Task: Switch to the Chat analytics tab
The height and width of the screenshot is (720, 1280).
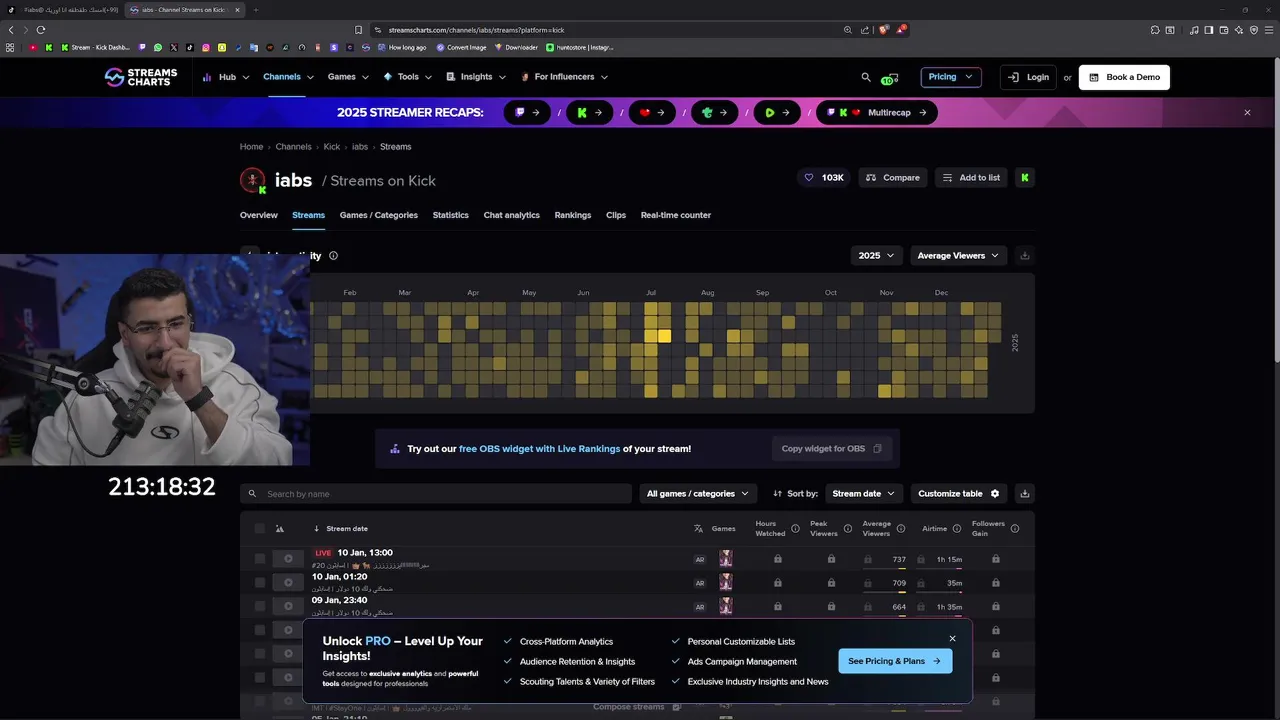Action: pyautogui.click(x=511, y=215)
